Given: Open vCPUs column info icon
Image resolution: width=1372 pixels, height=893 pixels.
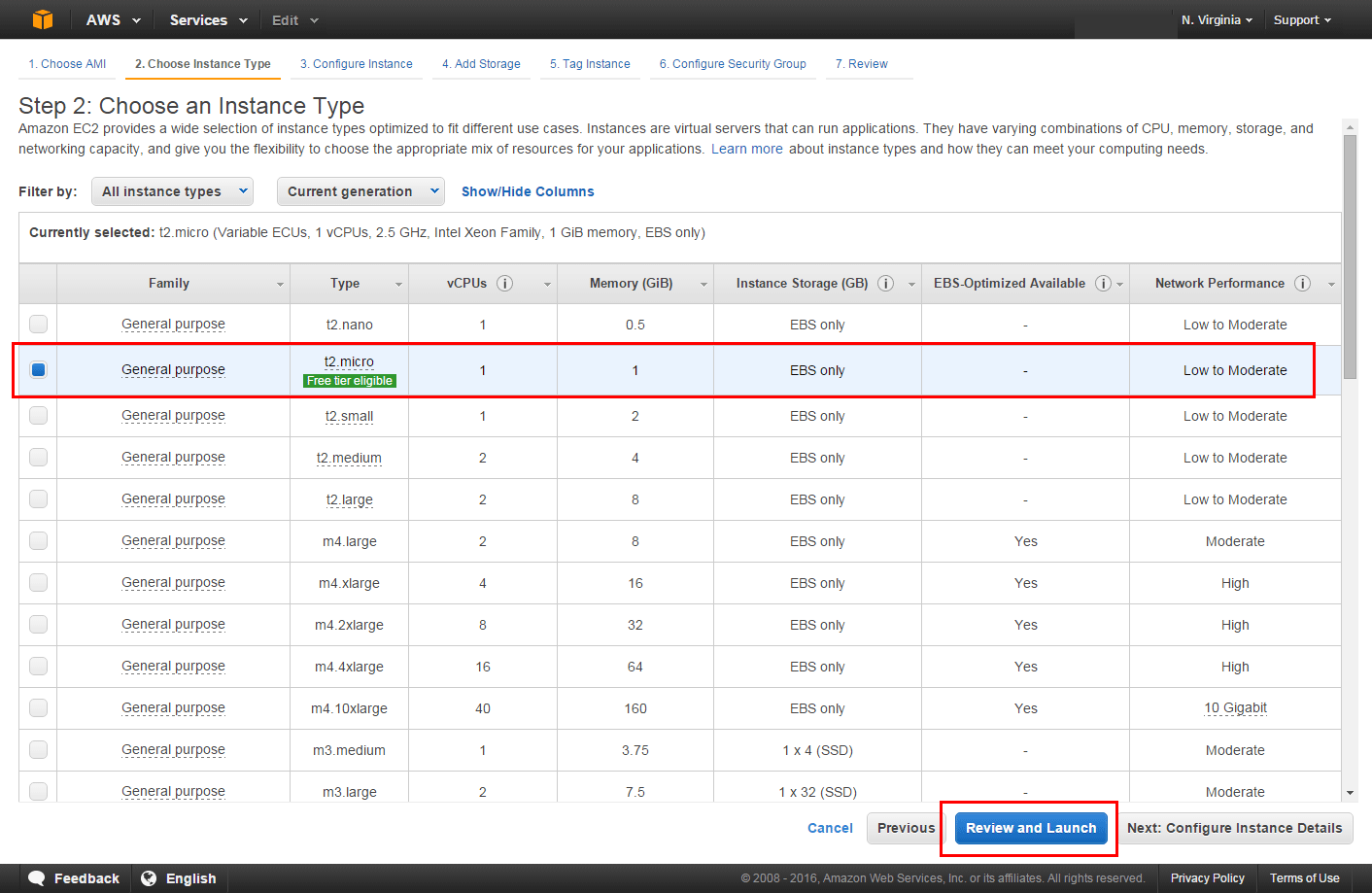Looking at the screenshot, I should click(504, 284).
